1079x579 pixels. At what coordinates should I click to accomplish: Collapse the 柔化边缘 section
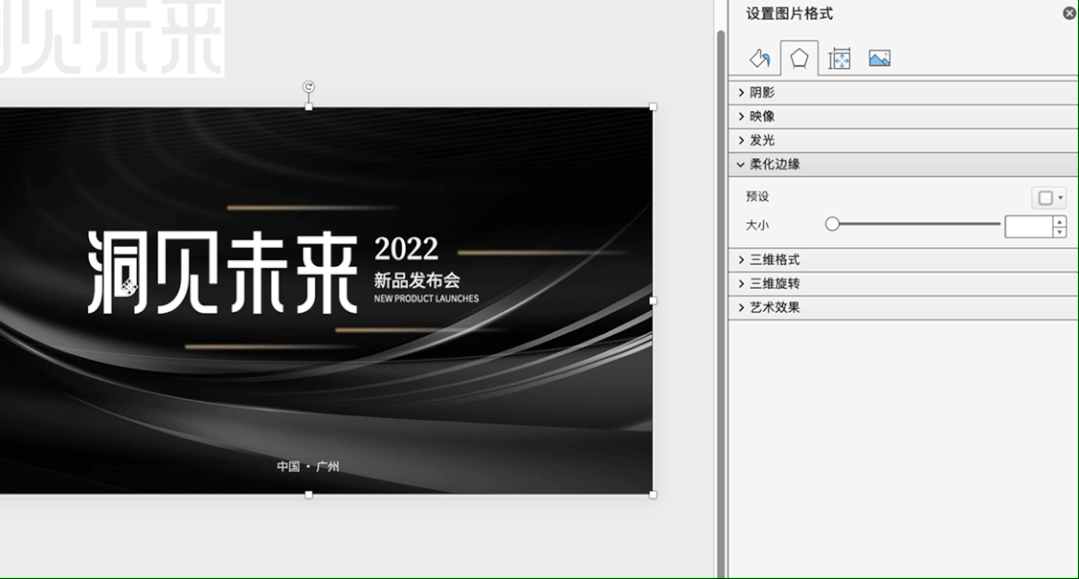[903, 165]
